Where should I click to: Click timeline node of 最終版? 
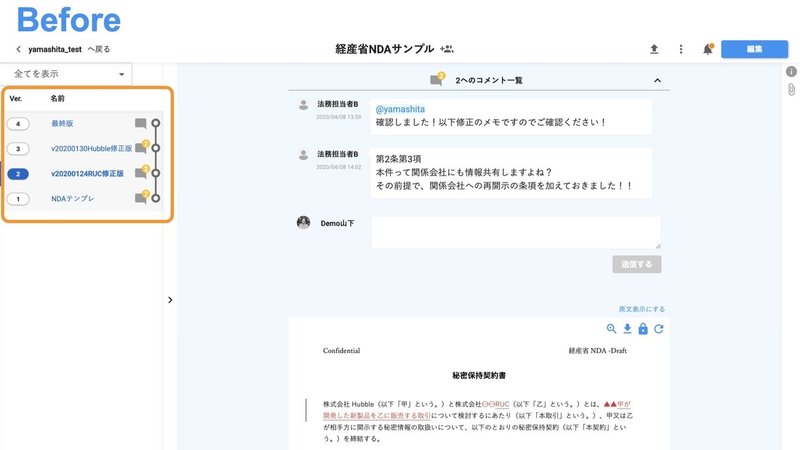156,123
